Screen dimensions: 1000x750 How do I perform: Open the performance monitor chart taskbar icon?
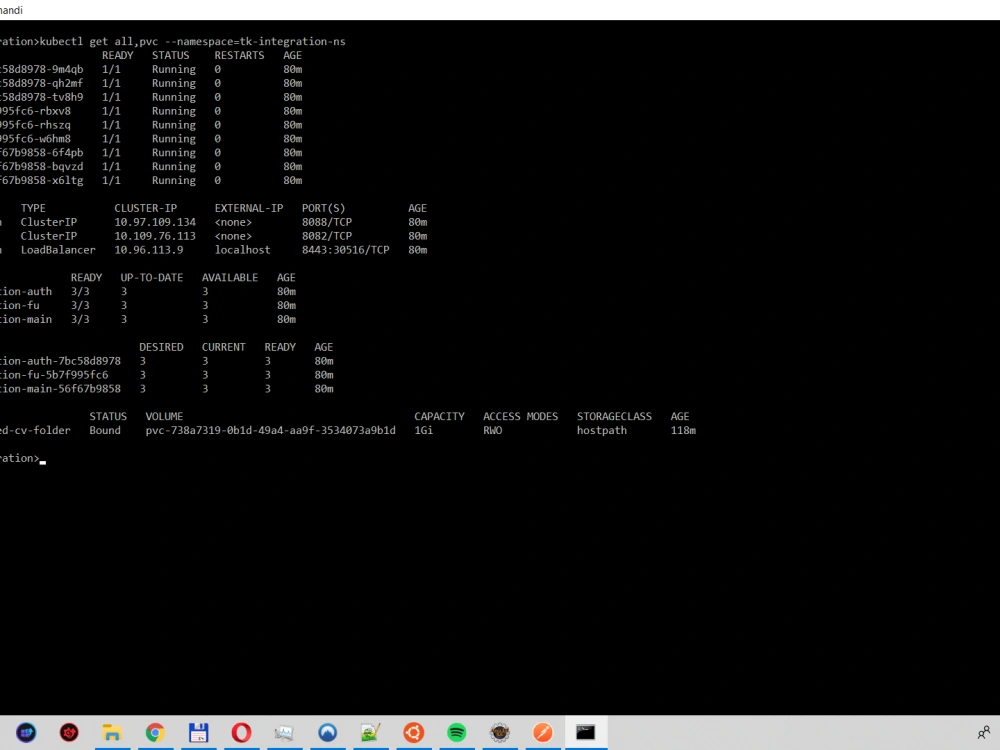point(284,732)
